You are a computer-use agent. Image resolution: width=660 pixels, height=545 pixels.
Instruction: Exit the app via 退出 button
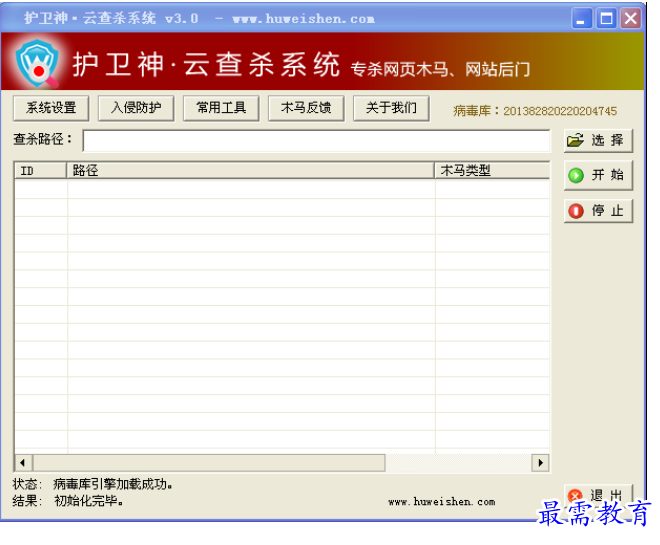598,494
